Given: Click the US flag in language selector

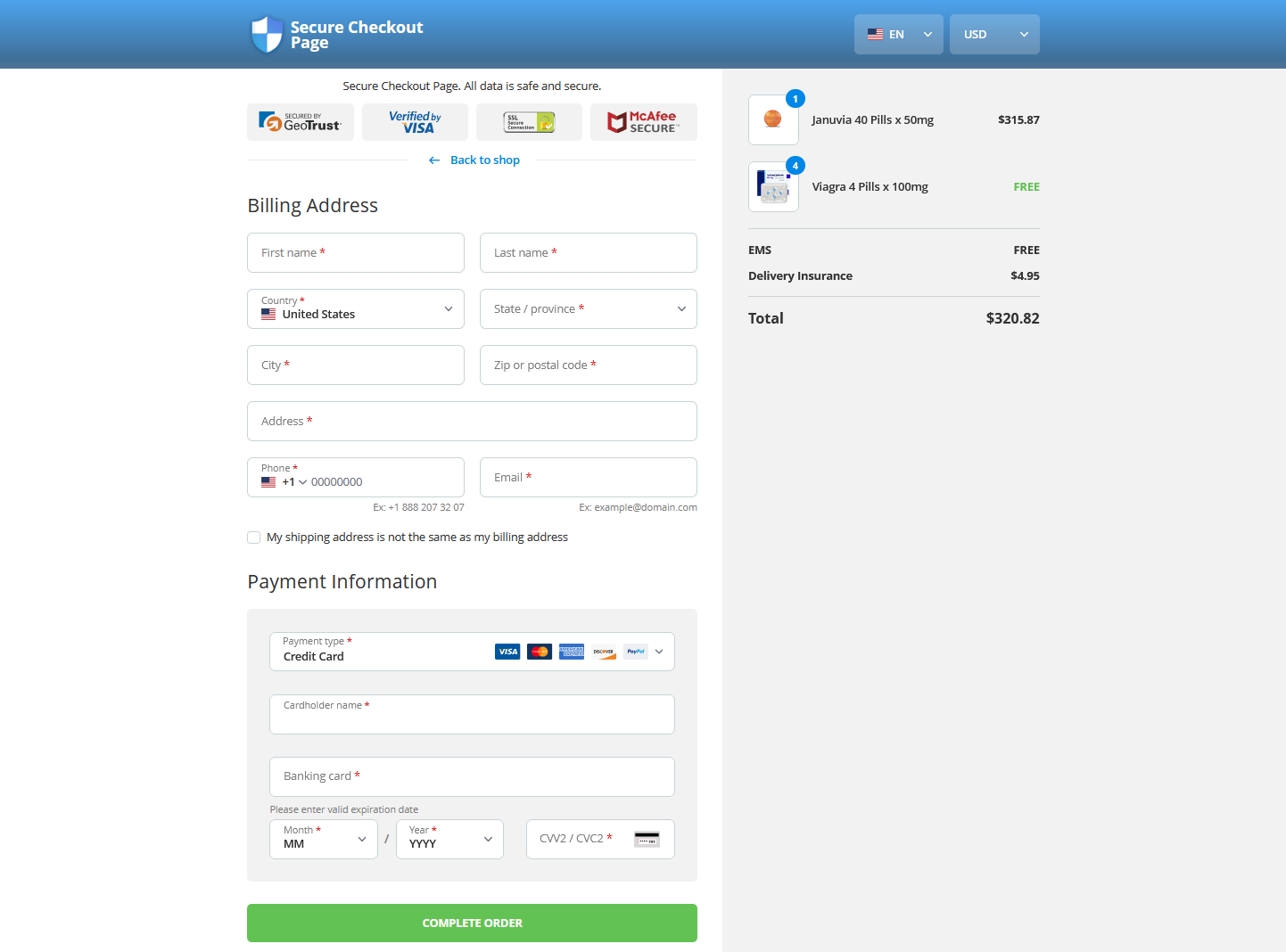Looking at the screenshot, I should click(x=875, y=35).
